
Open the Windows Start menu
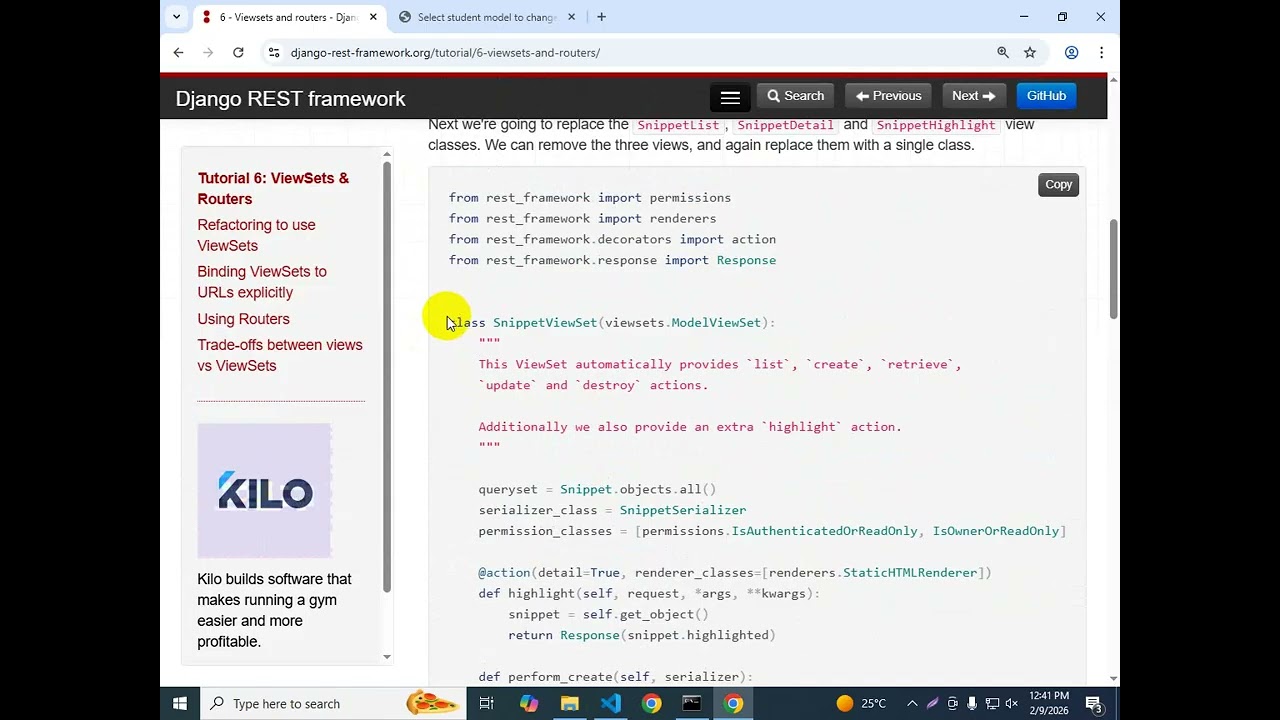click(180, 703)
